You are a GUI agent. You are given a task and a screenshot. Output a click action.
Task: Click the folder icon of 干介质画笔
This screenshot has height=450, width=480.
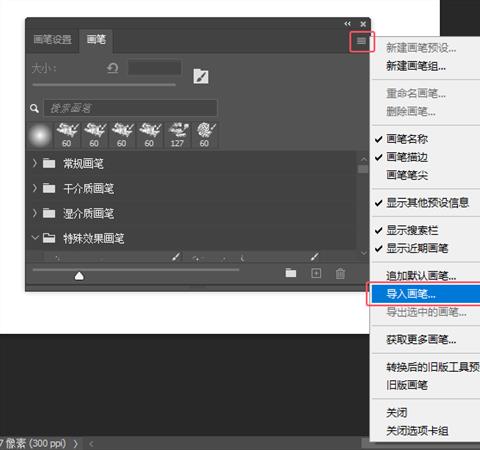tap(49, 188)
